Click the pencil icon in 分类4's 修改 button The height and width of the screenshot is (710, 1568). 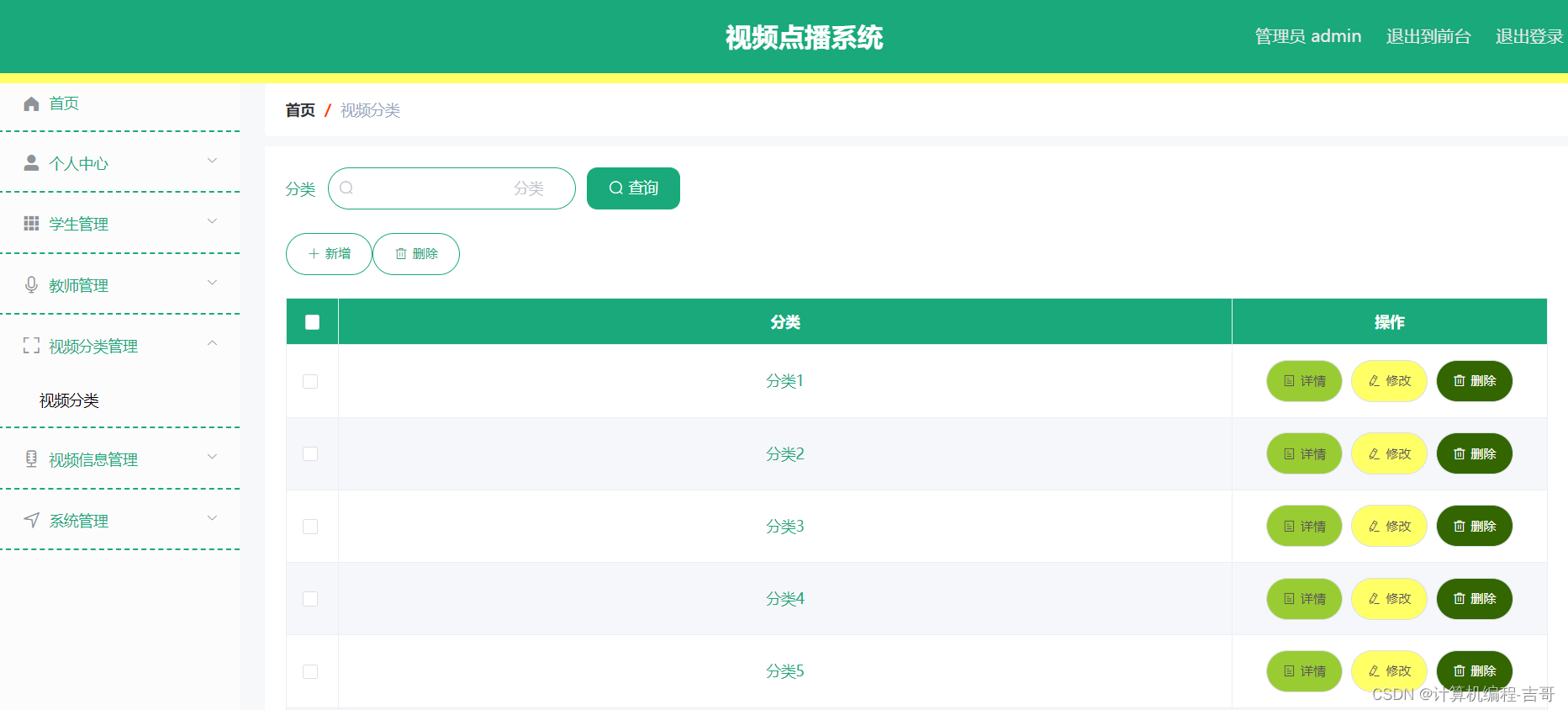(1374, 599)
